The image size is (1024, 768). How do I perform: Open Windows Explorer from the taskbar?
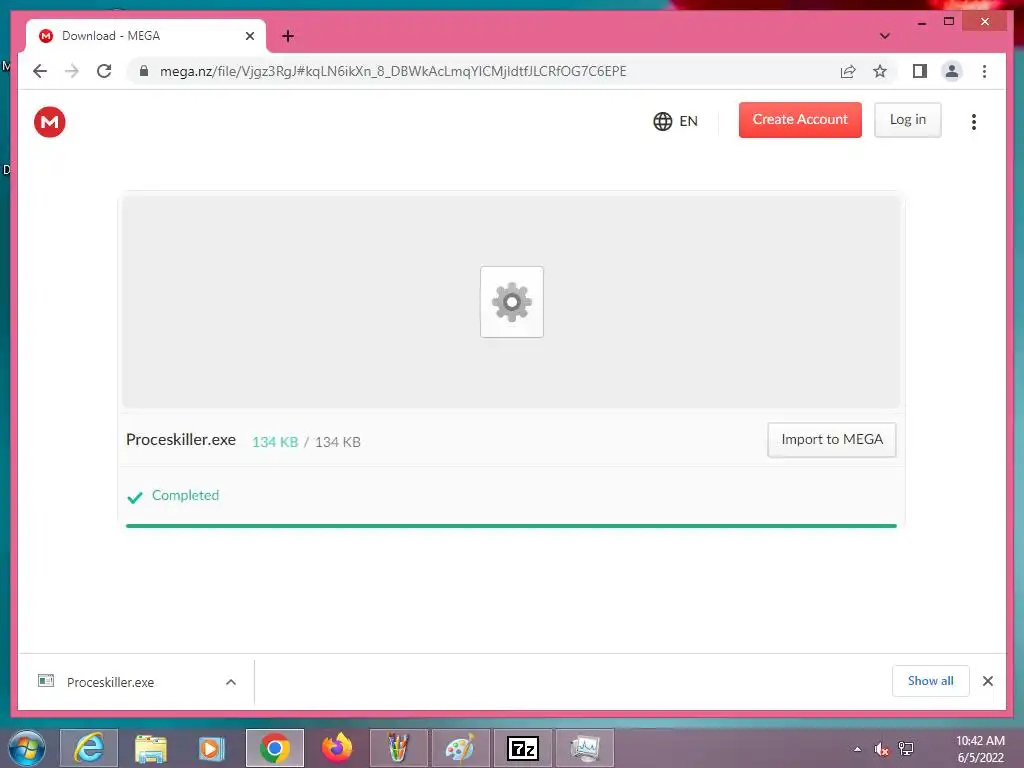(x=151, y=748)
